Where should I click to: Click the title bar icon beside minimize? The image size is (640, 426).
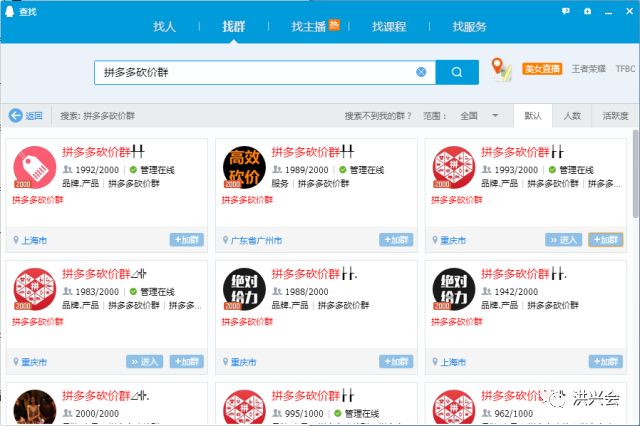[587, 11]
